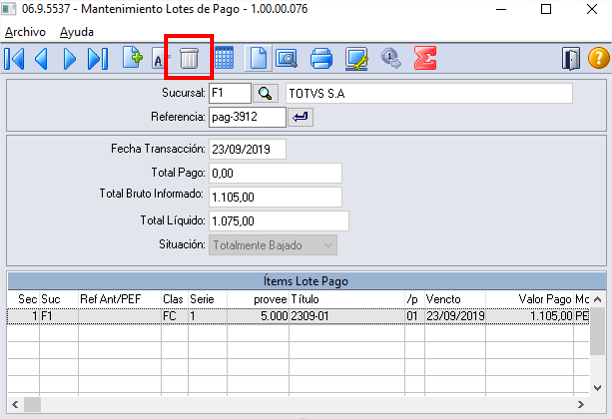Click the provee column header

(x=258, y=299)
